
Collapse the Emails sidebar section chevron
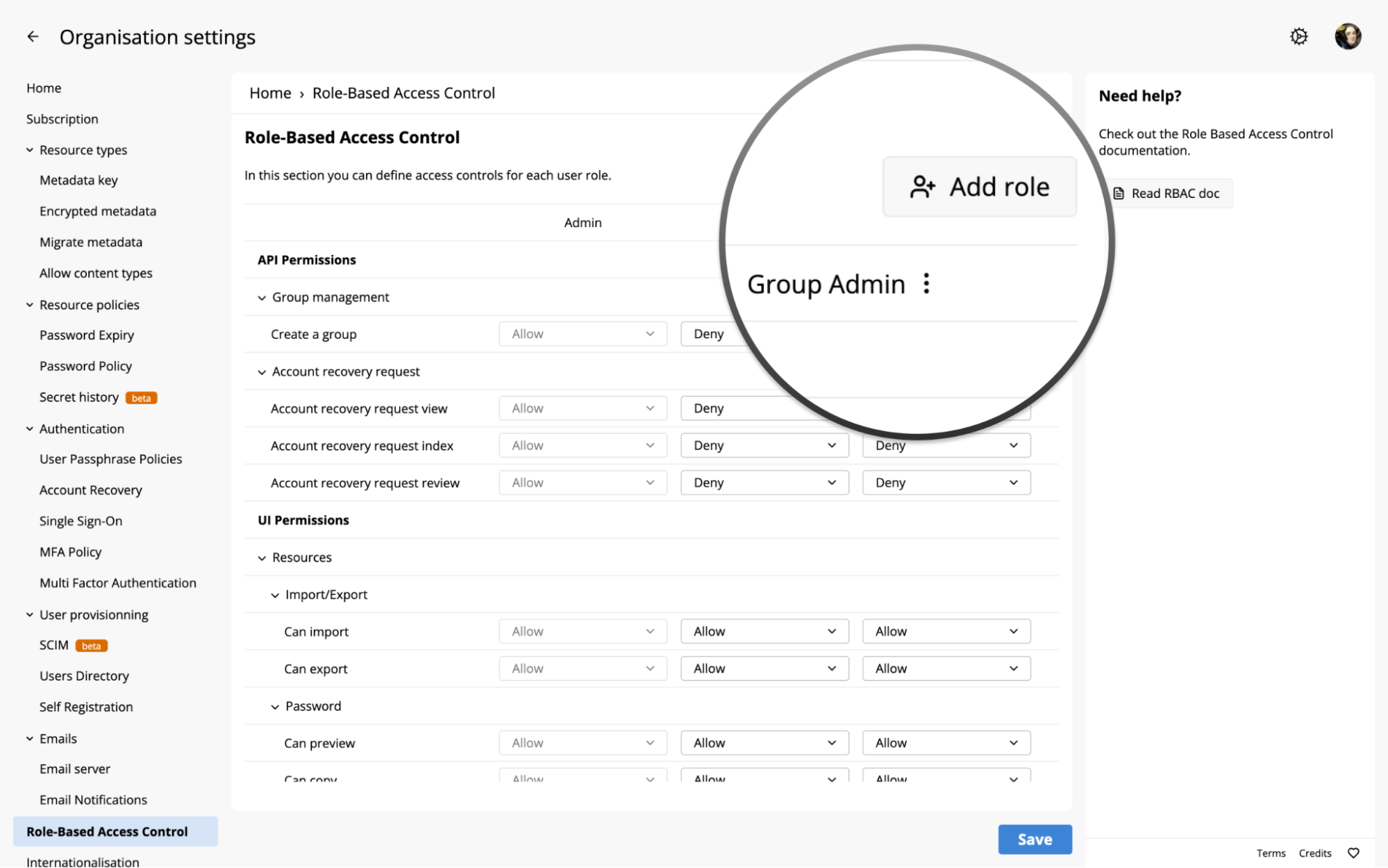click(x=30, y=738)
